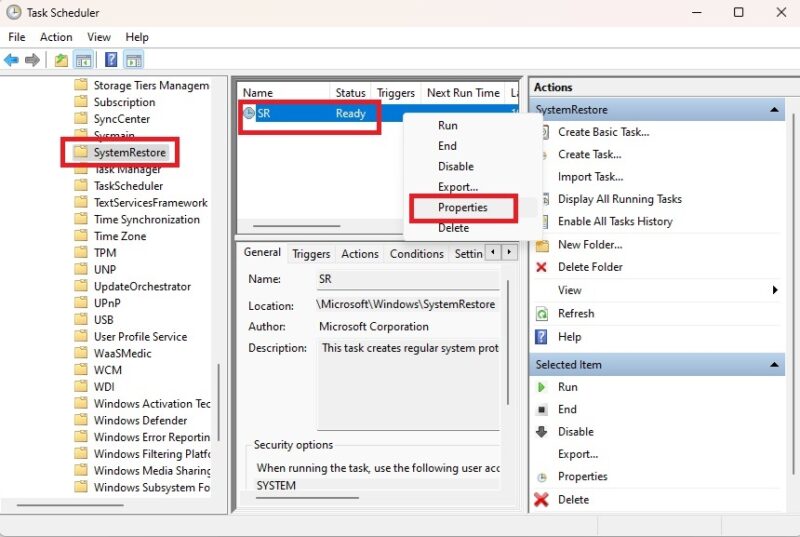Click the Properties clock icon in Selected Item
This screenshot has width=800, height=537.
[542, 477]
